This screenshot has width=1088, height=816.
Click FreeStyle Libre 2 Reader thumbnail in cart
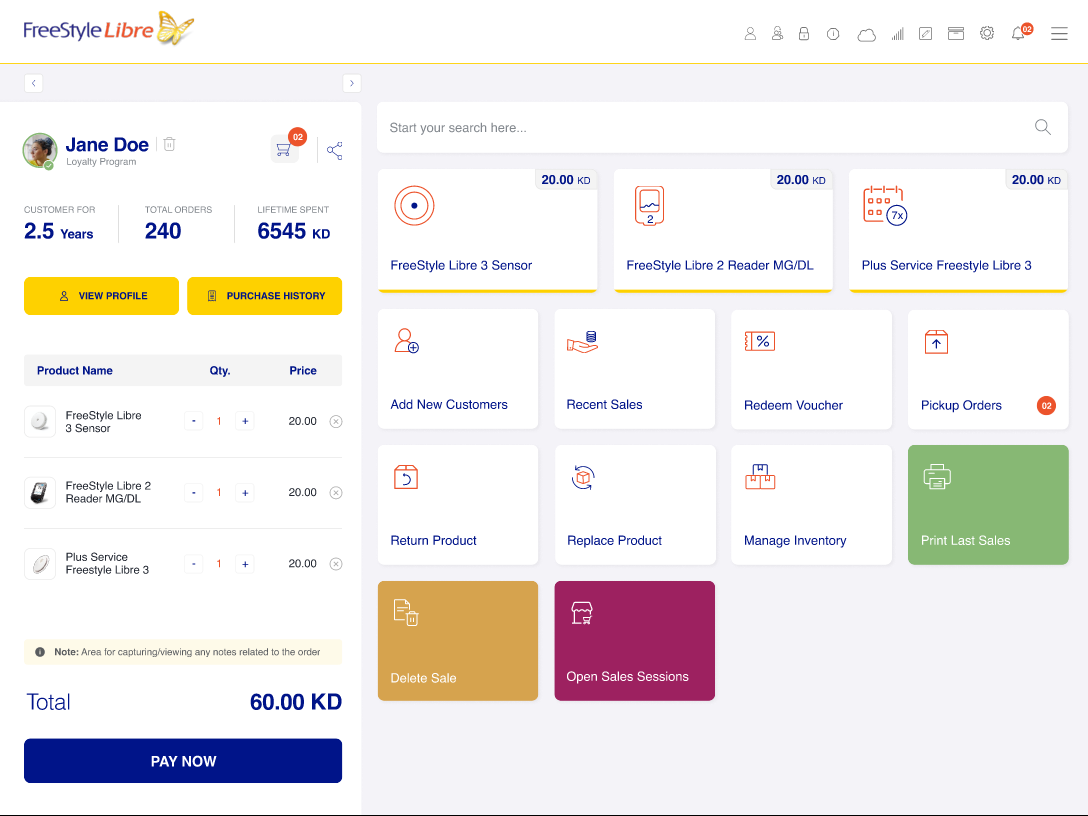(x=40, y=493)
